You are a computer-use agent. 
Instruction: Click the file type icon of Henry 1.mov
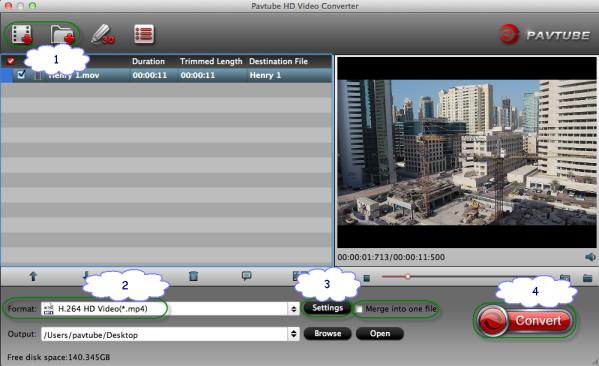[x=38, y=75]
